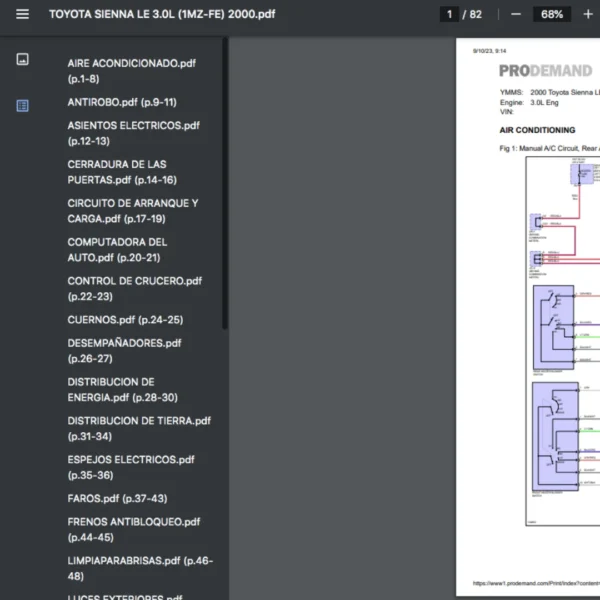
Task: Click the zoom out minus button
Action: (x=516, y=15)
